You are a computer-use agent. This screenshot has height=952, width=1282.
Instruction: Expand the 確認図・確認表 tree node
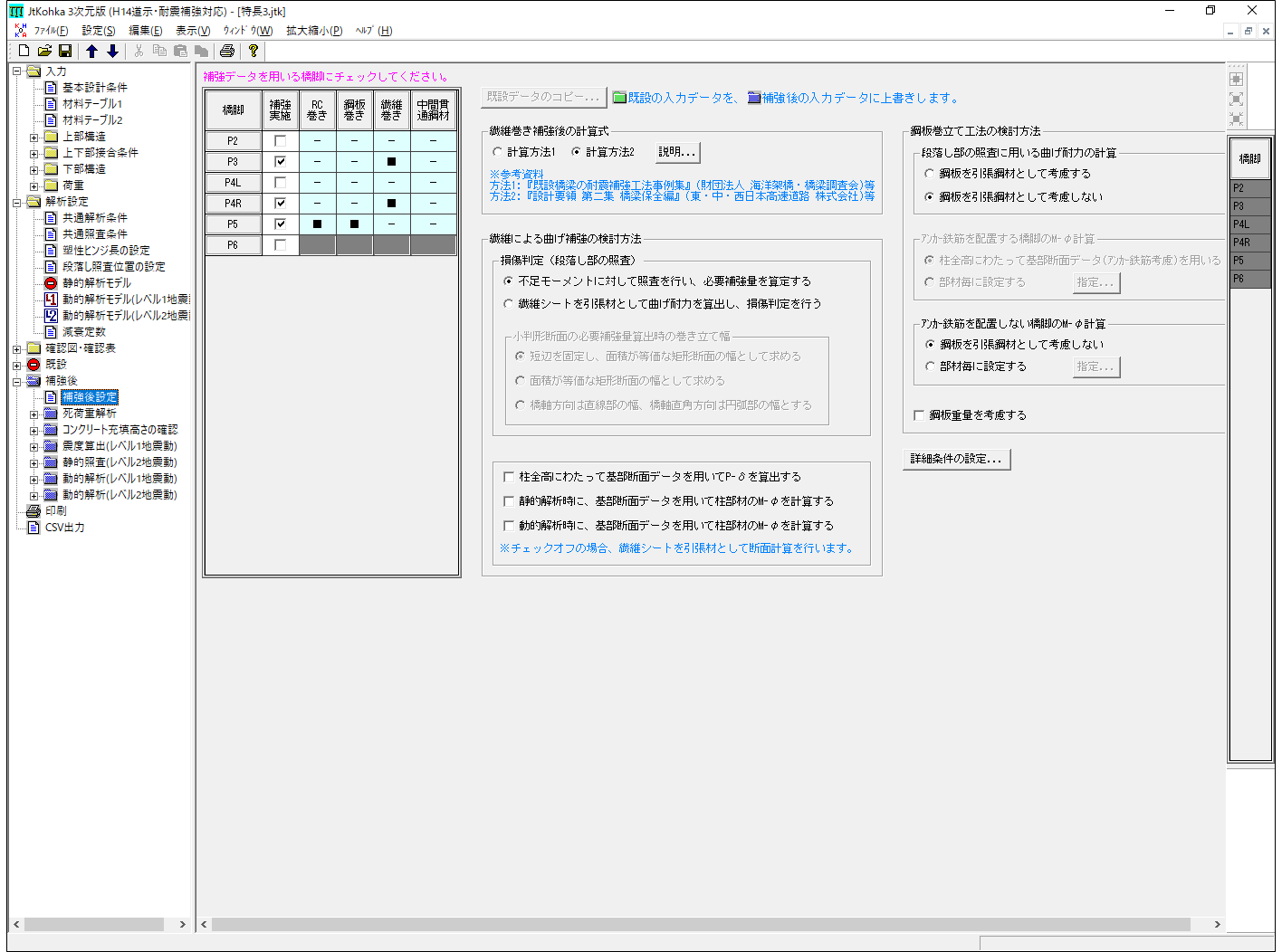[17, 349]
